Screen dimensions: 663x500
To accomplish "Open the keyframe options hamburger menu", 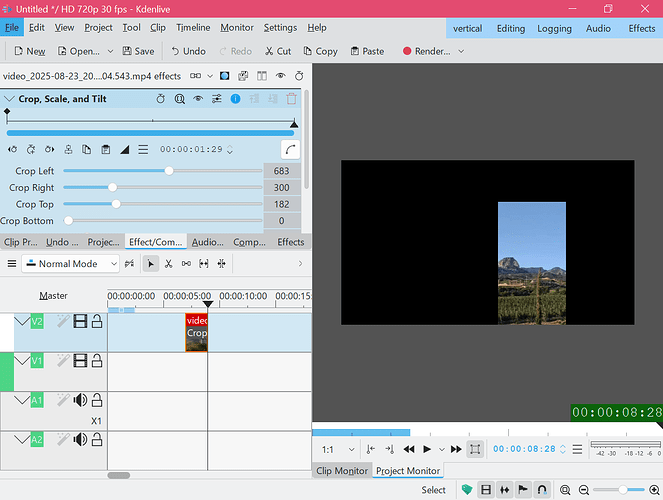I will (x=143, y=150).
